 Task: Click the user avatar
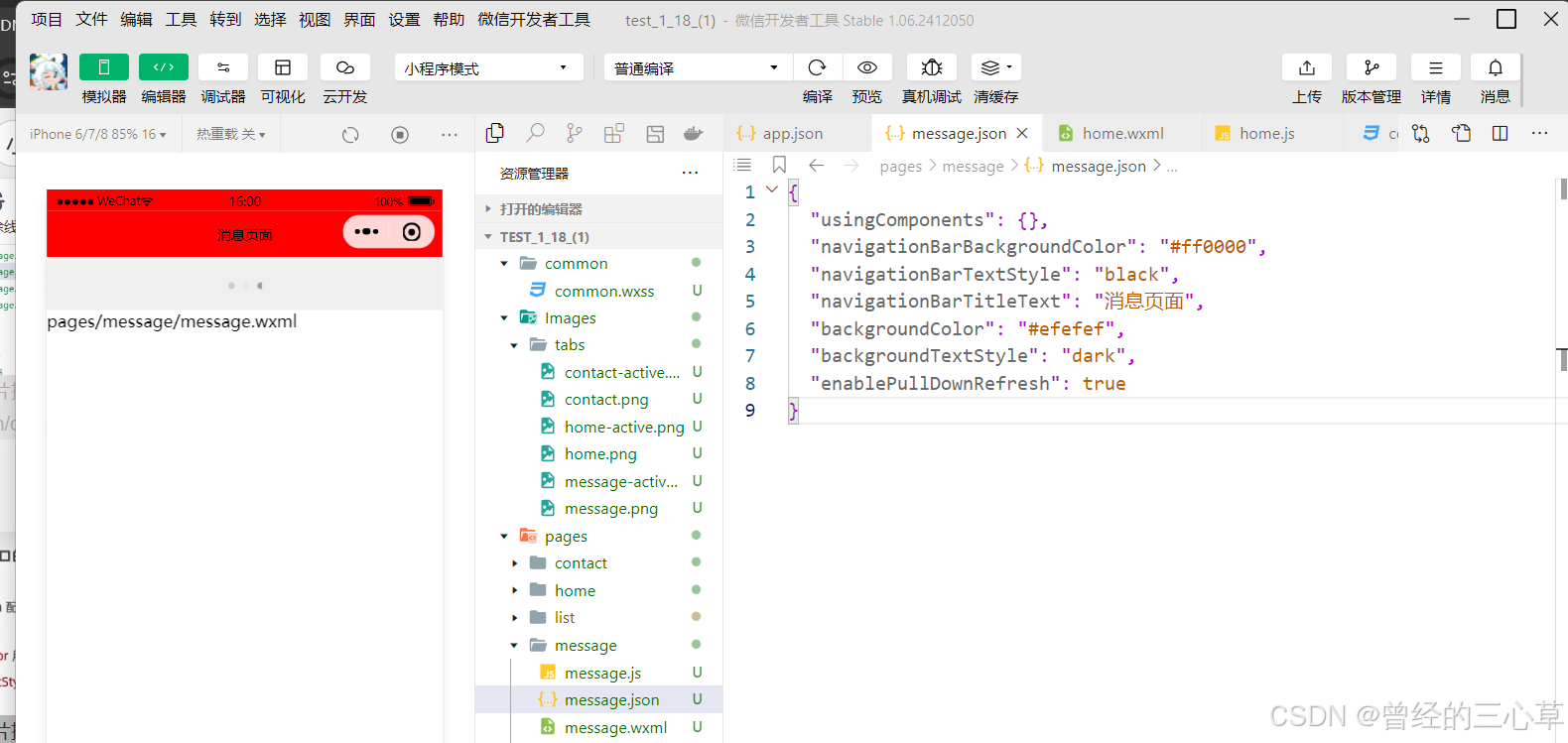(x=49, y=71)
